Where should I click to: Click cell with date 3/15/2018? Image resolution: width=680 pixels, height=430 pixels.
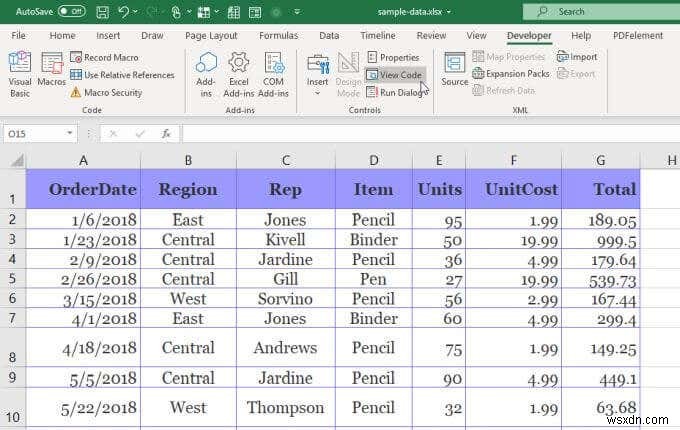[x=83, y=299]
